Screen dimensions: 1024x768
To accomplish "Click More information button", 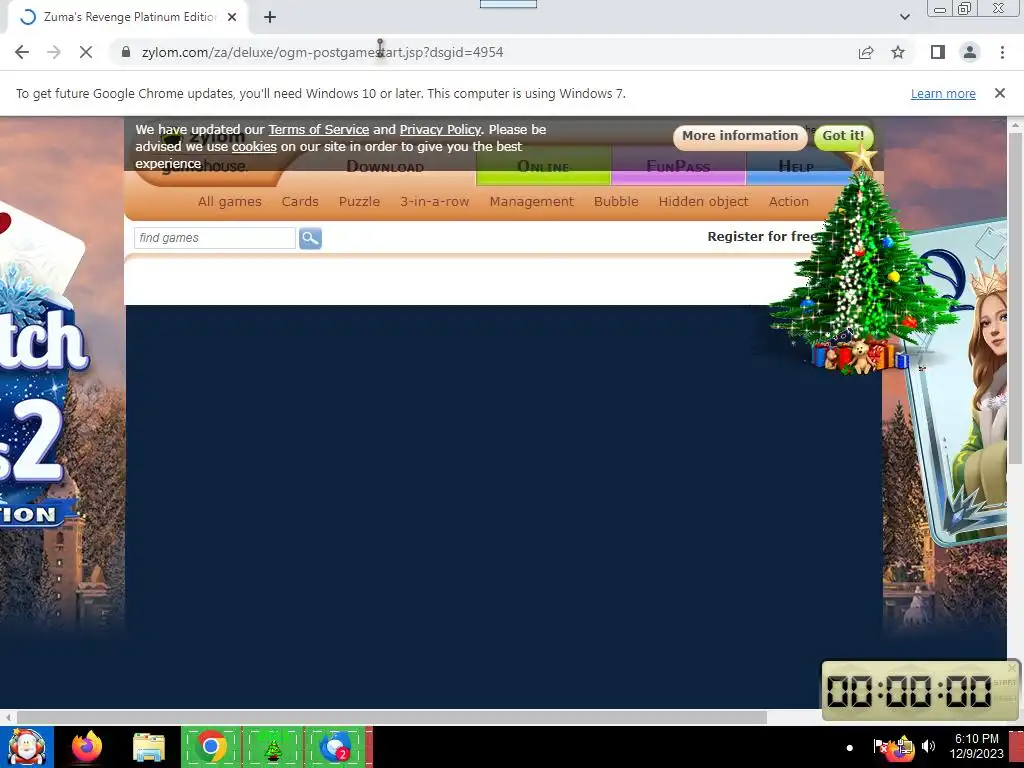I will click(740, 136).
